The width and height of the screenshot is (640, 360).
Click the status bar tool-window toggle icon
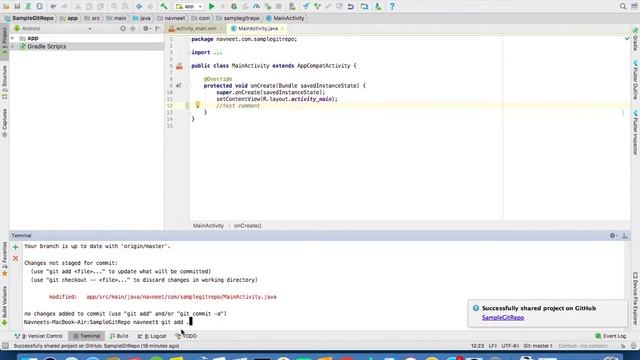(5, 346)
